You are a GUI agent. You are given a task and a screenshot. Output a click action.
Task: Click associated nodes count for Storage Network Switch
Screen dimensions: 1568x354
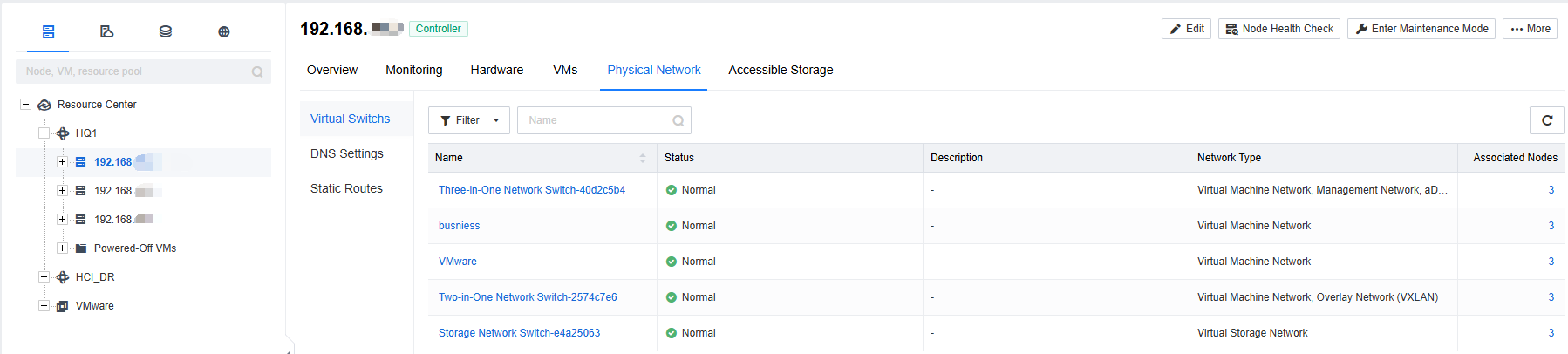pos(1551,333)
